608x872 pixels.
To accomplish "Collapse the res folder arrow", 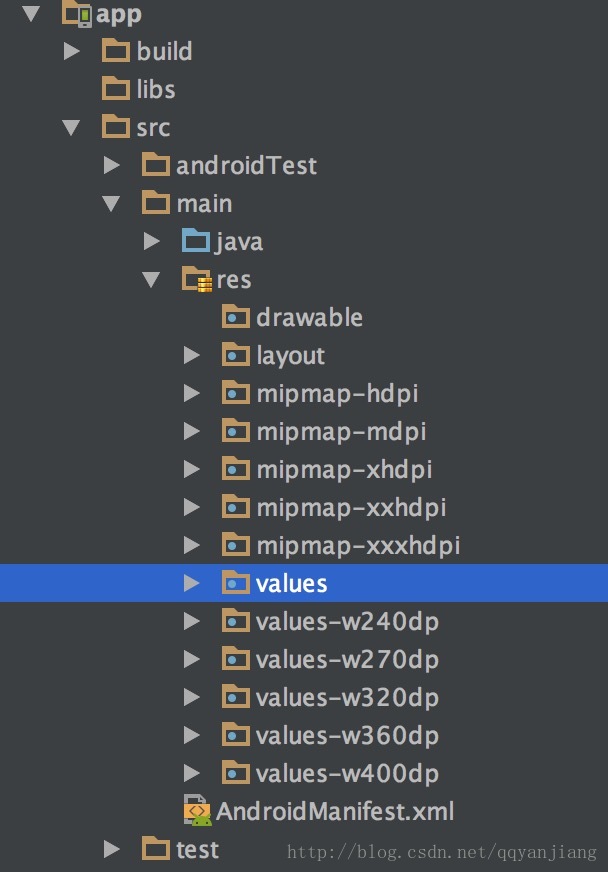I will (x=151, y=279).
